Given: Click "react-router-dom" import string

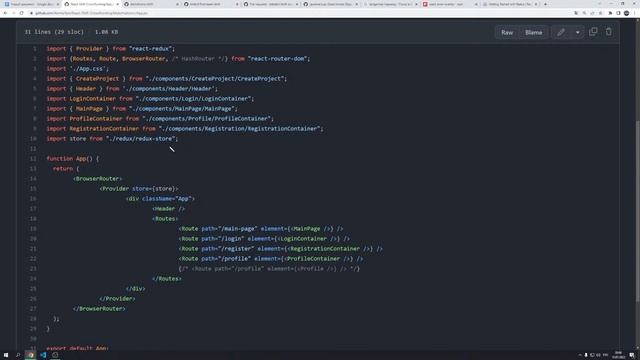Looking at the screenshot, I should point(277,59).
